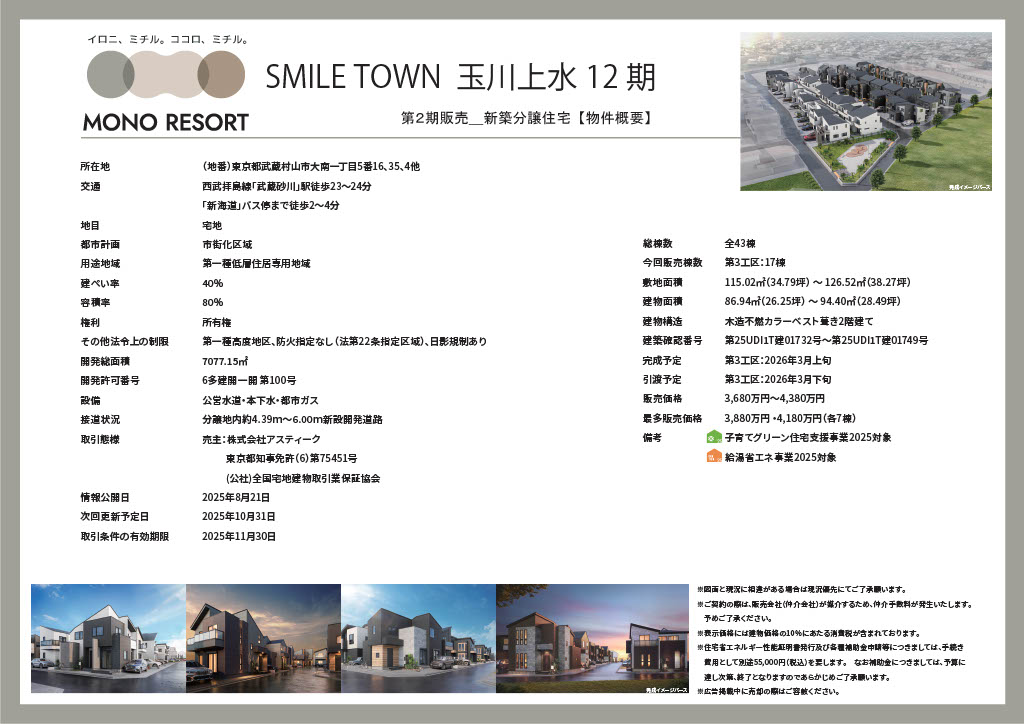
Task: Click the イロニ、ミチル。ココロ、ミチル。 tagline
Action: (x=167, y=39)
